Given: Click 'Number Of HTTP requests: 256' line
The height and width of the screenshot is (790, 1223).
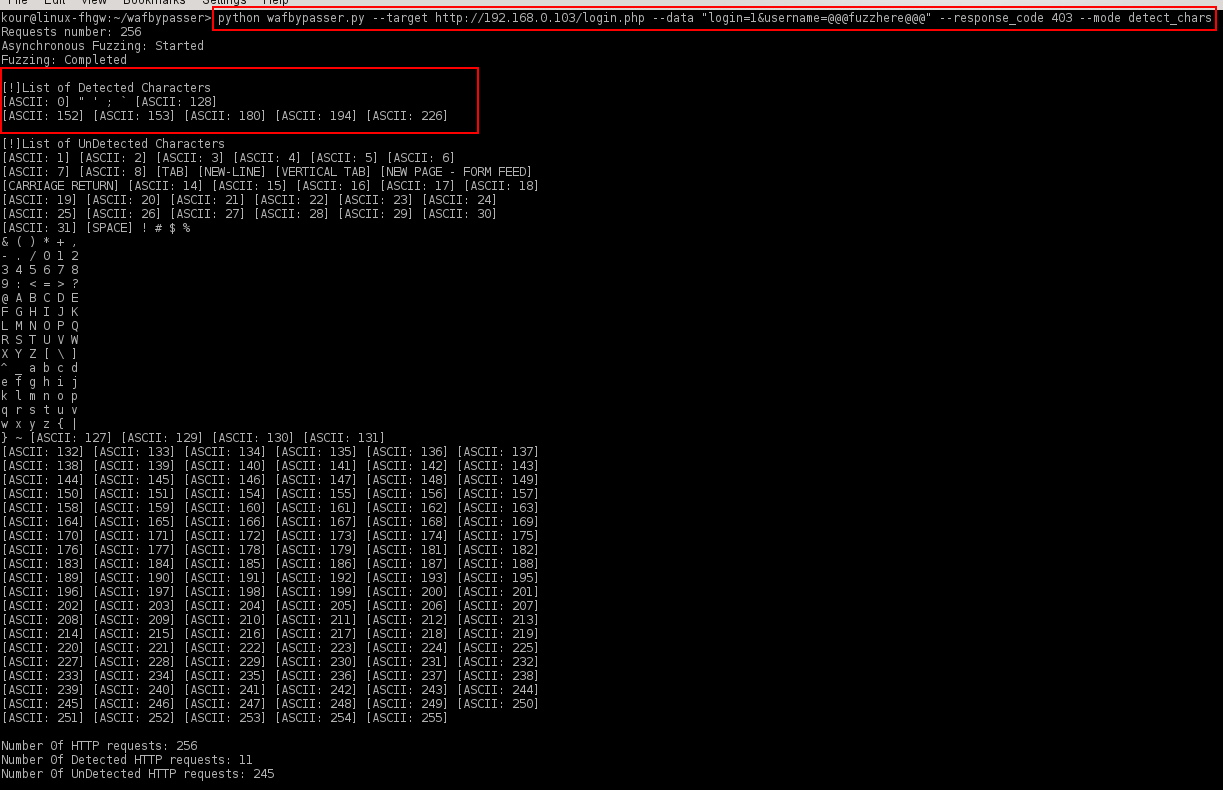Looking at the screenshot, I should point(100,746).
